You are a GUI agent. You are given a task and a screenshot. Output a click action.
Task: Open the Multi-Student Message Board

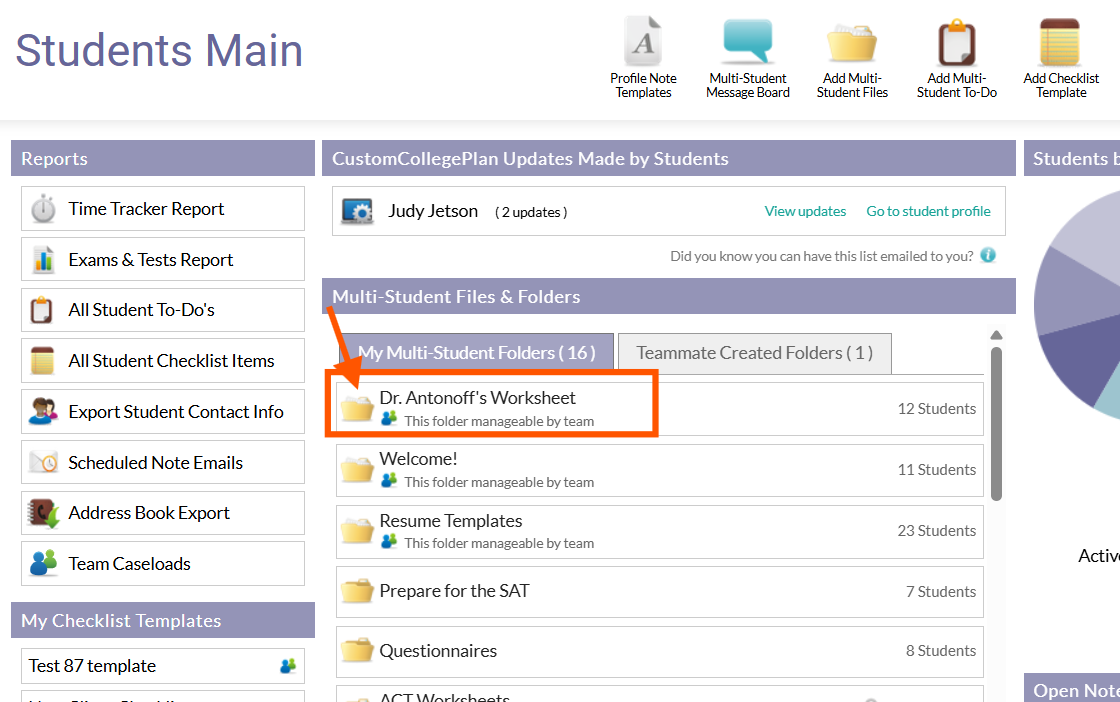[x=747, y=43]
